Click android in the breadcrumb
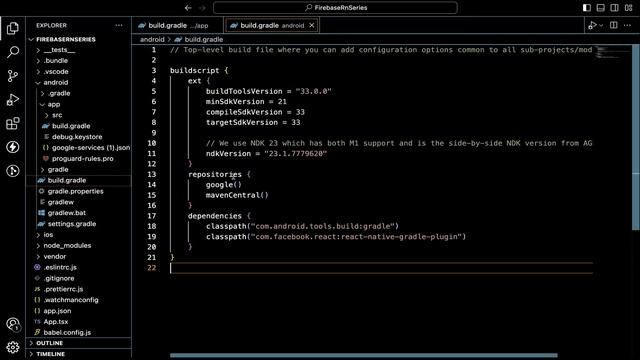 152,40
